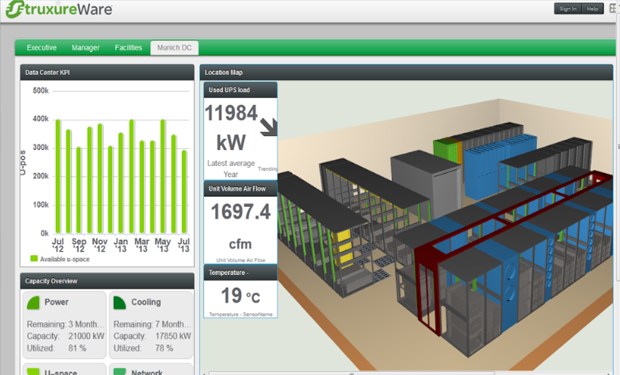Viewport: 620px width, 375px height.
Task: Click the Network capacity icon
Action: [x=119, y=371]
